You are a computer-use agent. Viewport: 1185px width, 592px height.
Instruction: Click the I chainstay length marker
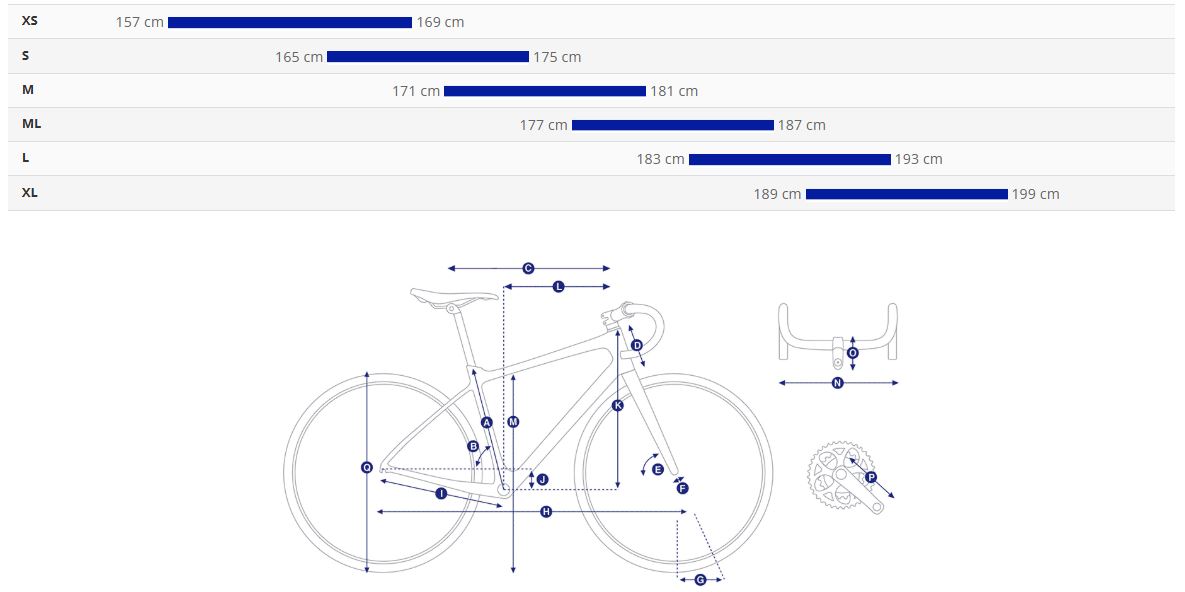point(441,493)
